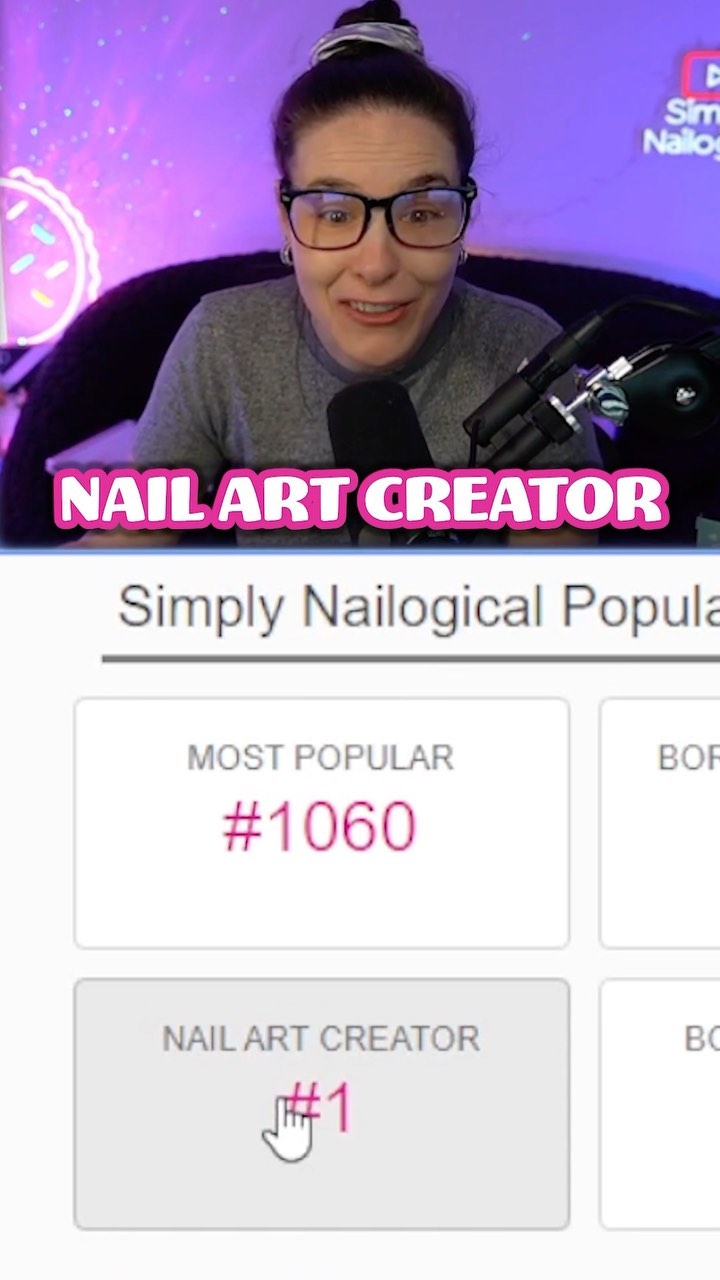Click the NAIL ART CREATOR card label

[321, 1039]
